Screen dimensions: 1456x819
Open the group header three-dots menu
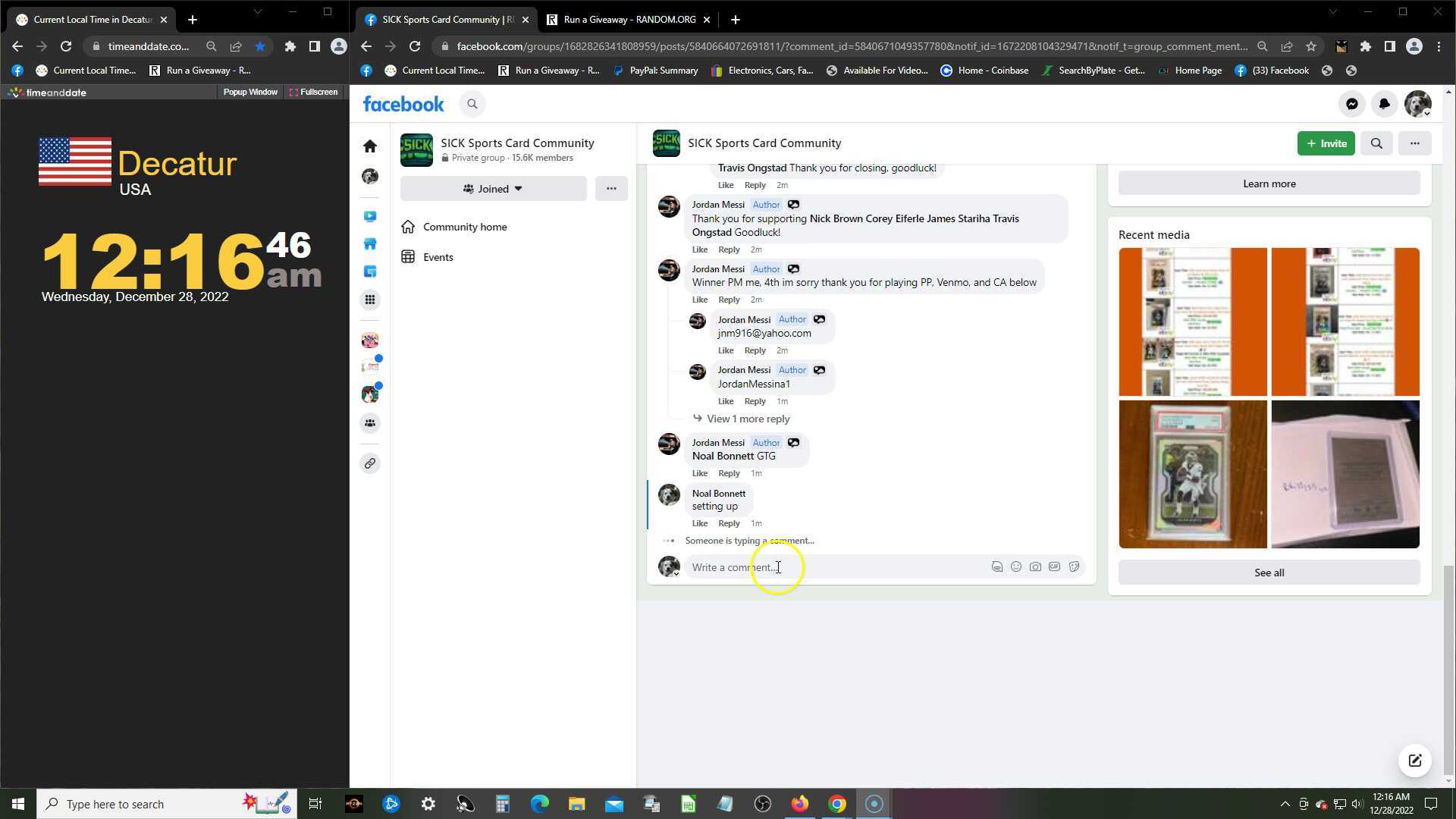pyautogui.click(x=1414, y=143)
